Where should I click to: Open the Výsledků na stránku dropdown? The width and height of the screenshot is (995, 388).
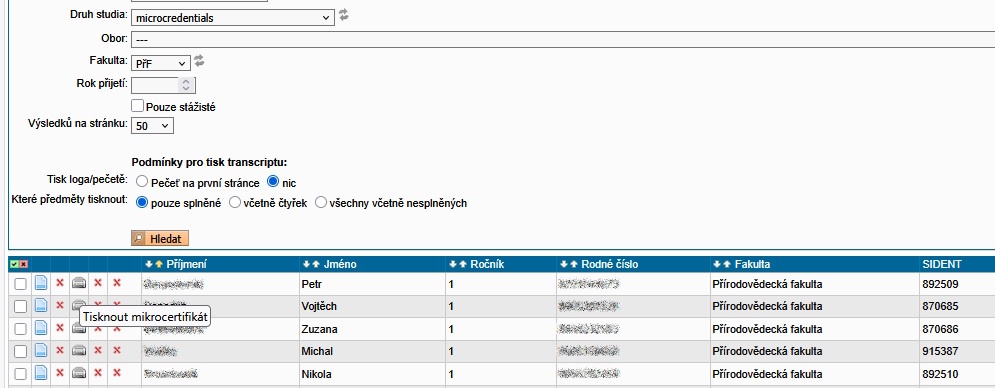coord(152,126)
